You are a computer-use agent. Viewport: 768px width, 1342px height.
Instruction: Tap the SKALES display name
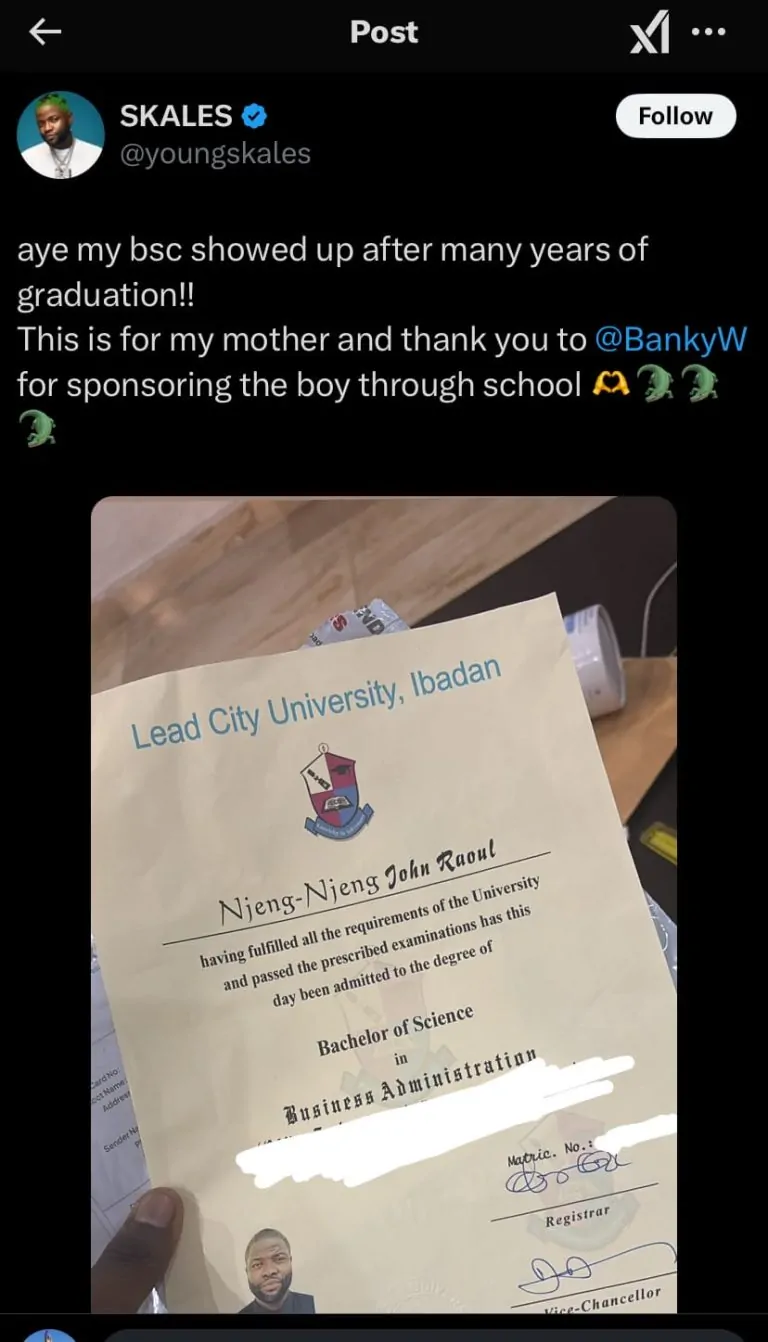pos(176,116)
